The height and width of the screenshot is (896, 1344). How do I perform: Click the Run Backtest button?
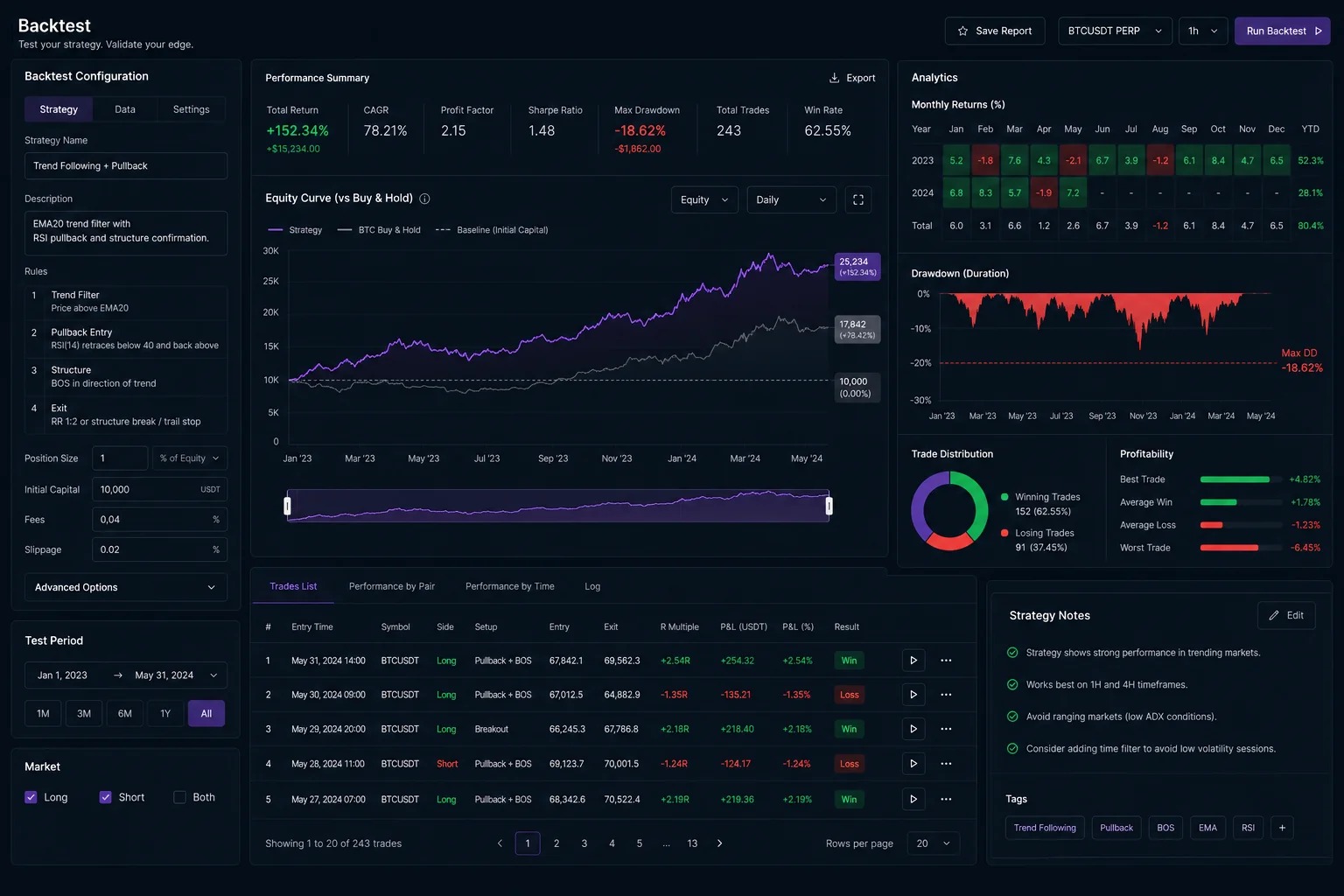1283,31
